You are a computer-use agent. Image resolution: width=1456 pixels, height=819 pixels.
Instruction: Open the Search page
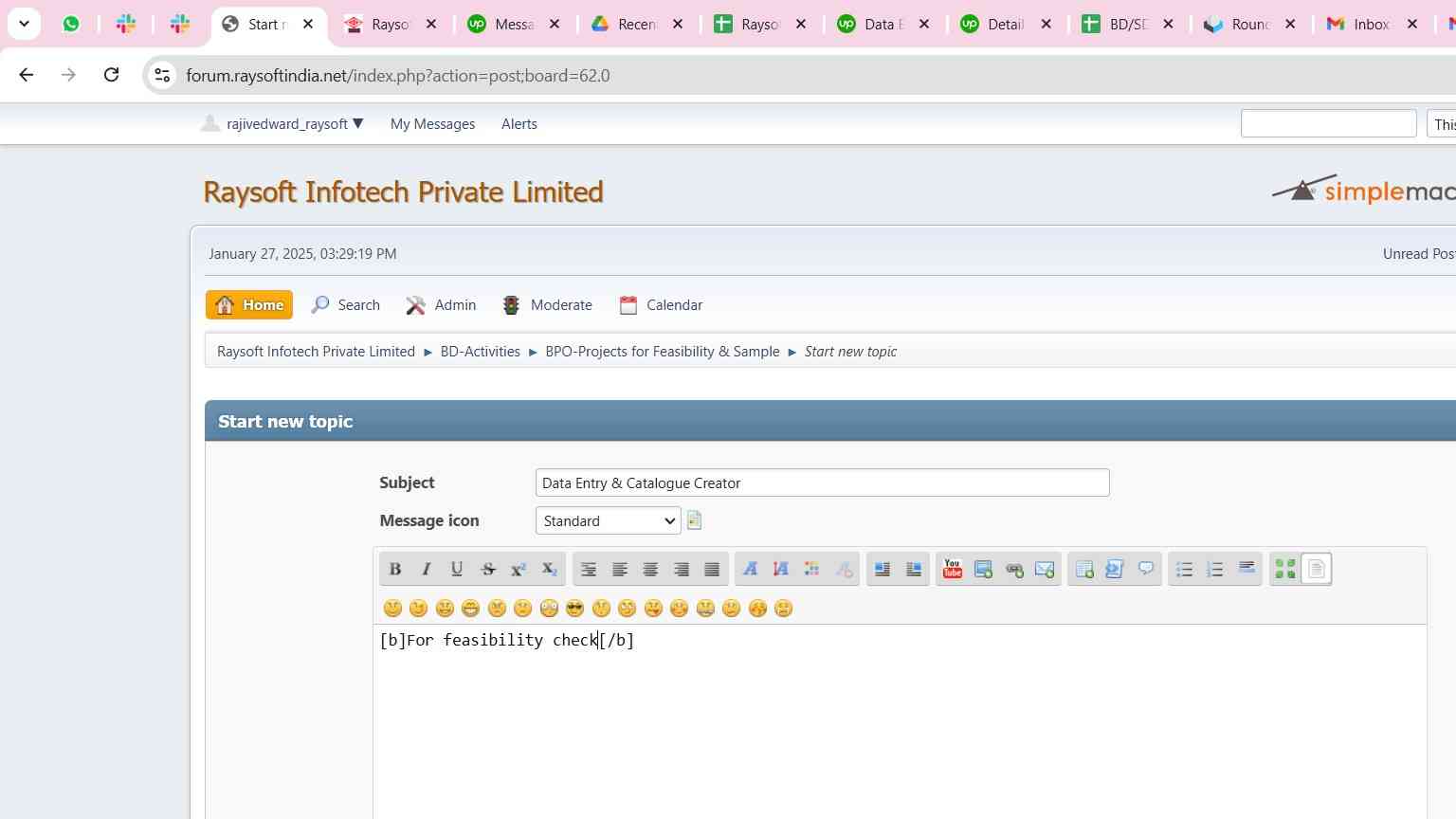346,304
